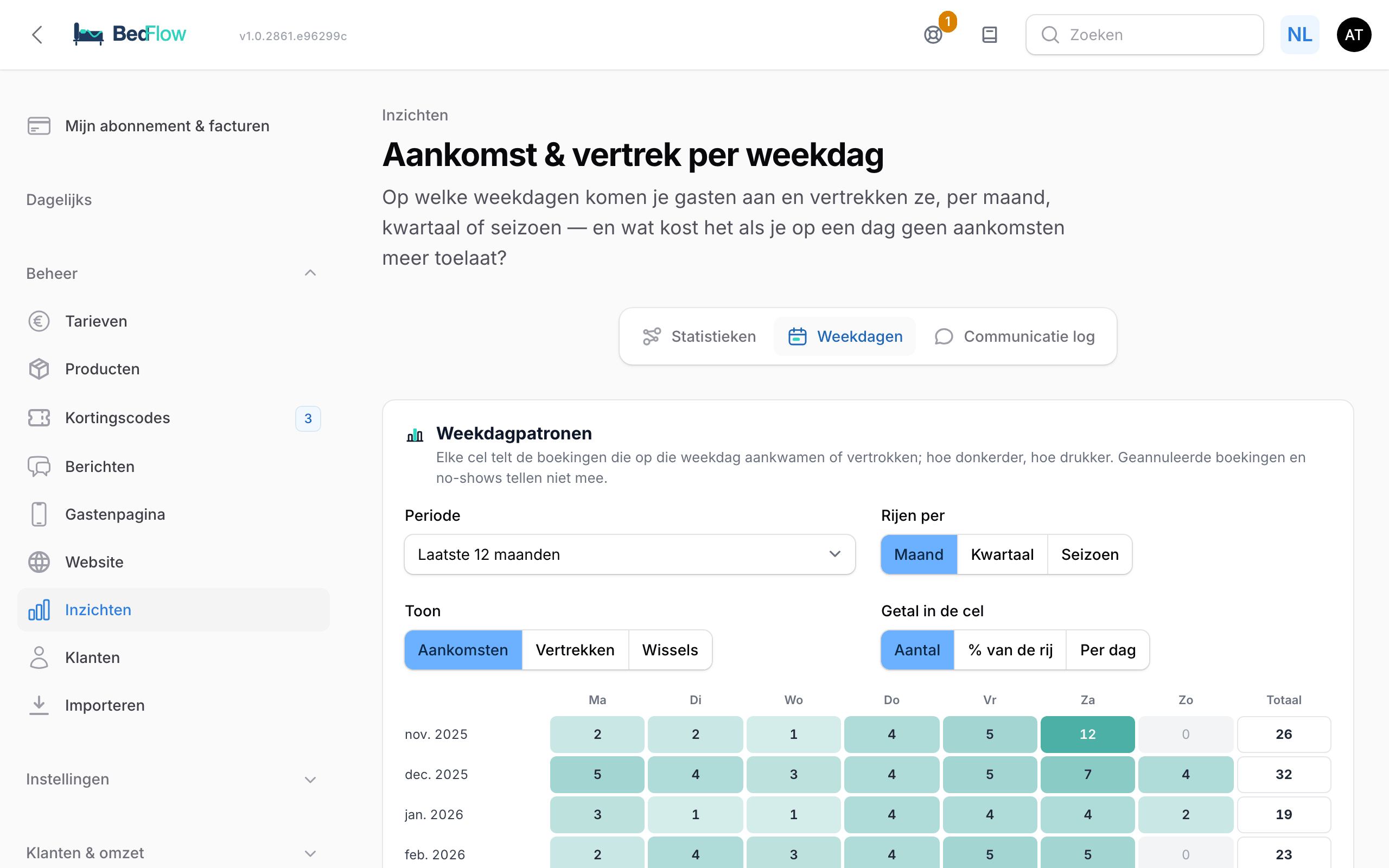Click the euro icon next to Tarieven
This screenshot has height=868, width=1389.
(x=39, y=321)
